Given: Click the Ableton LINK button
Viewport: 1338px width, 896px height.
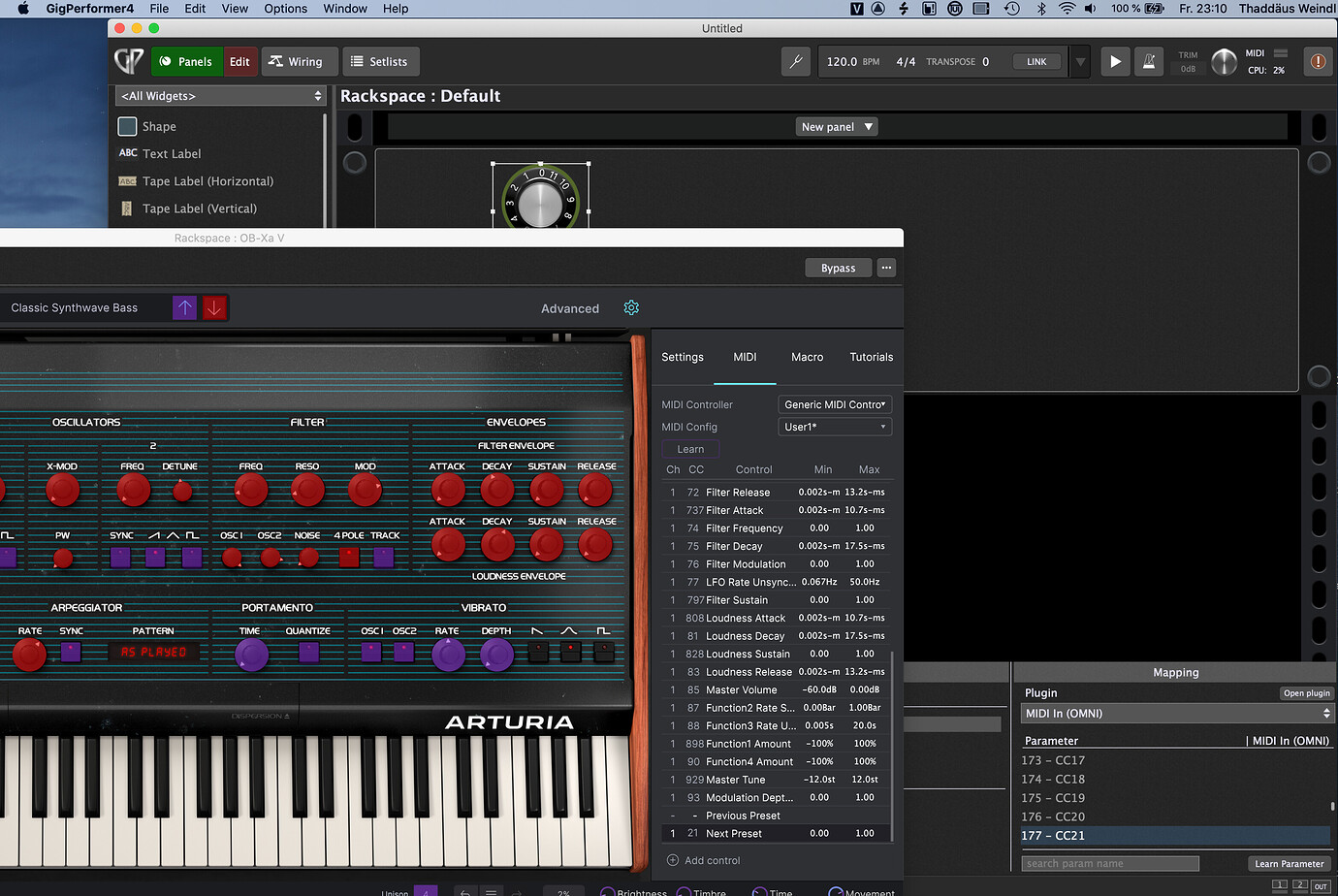Looking at the screenshot, I should [1036, 61].
